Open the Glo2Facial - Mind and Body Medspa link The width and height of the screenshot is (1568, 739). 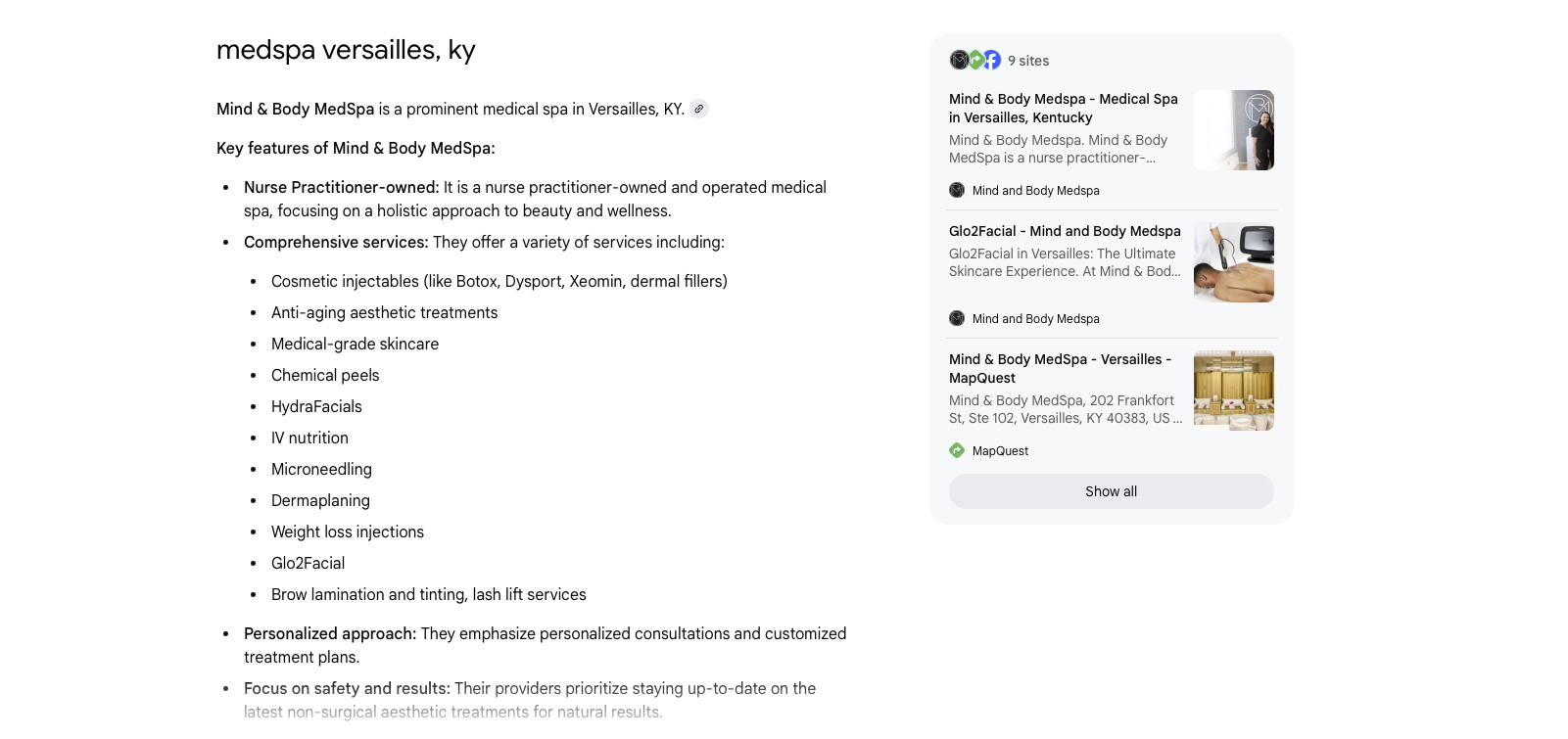(1065, 231)
